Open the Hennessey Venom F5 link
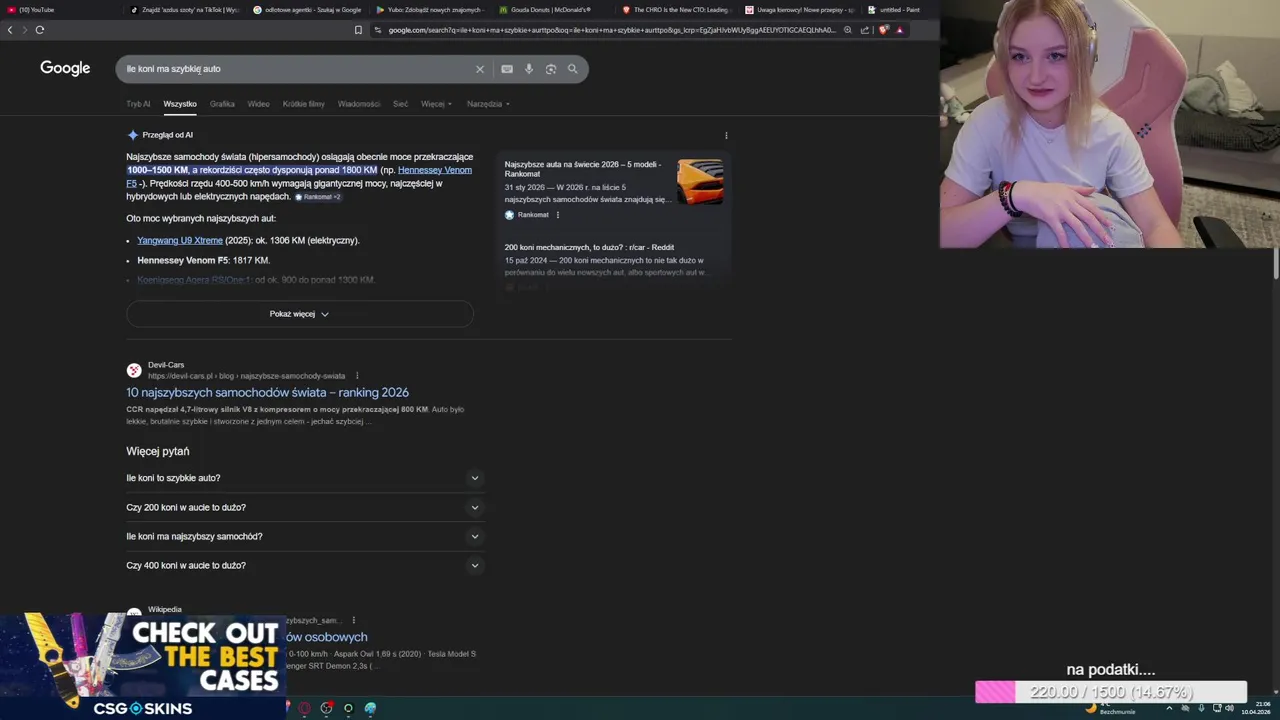Viewport: 1280px width, 720px height. (x=435, y=170)
